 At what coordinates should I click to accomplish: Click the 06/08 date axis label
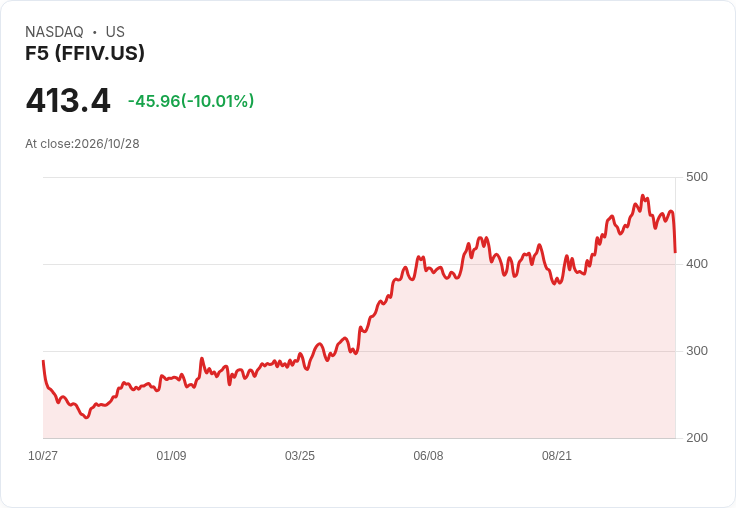point(428,455)
